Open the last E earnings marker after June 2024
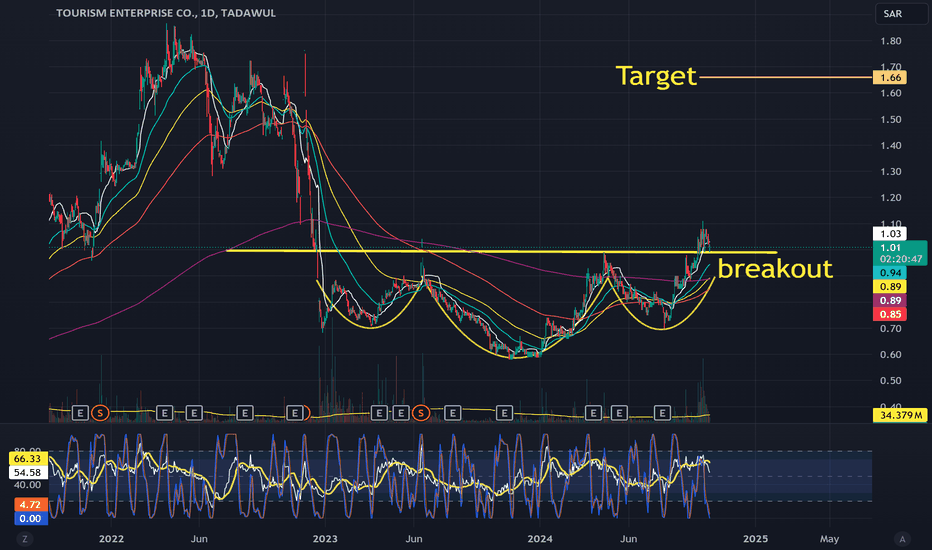This screenshot has height=550, width=932. pos(663,413)
